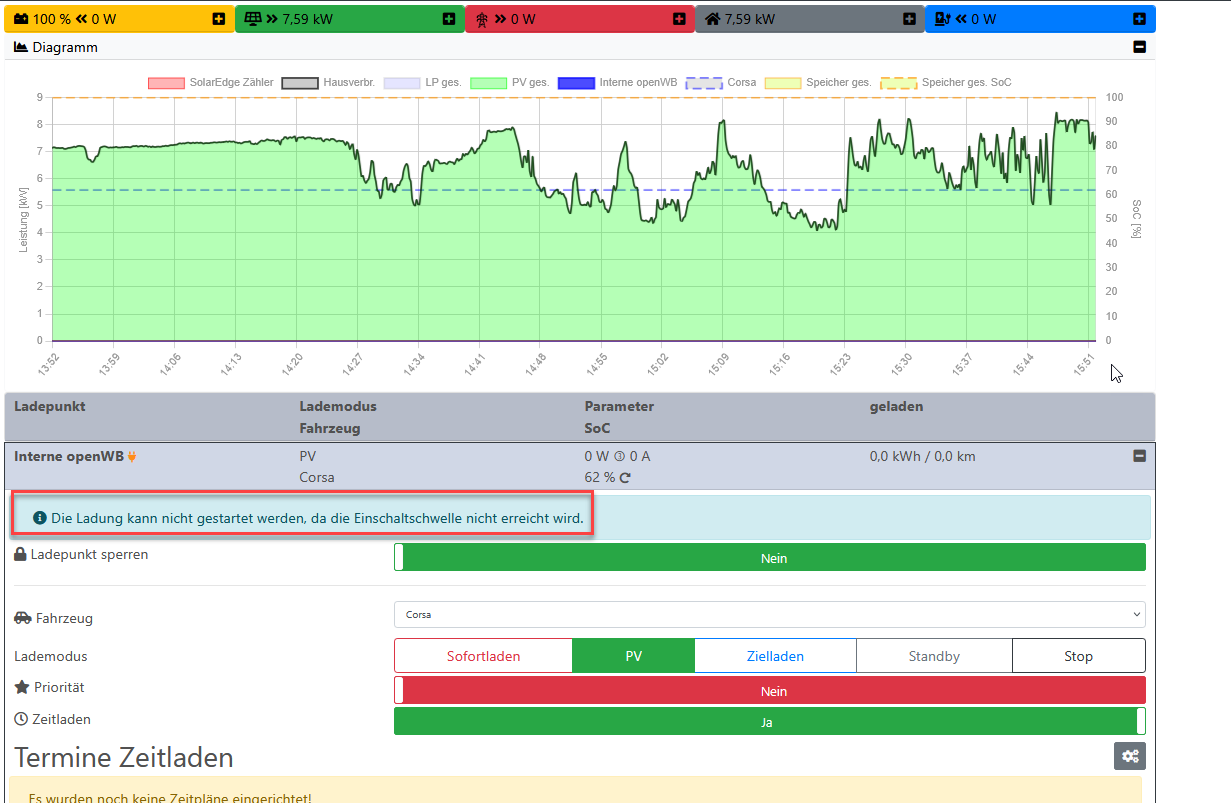Toggle SolarEdge Zähler legend entry
This screenshot has height=803, width=1231.
(166, 83)
